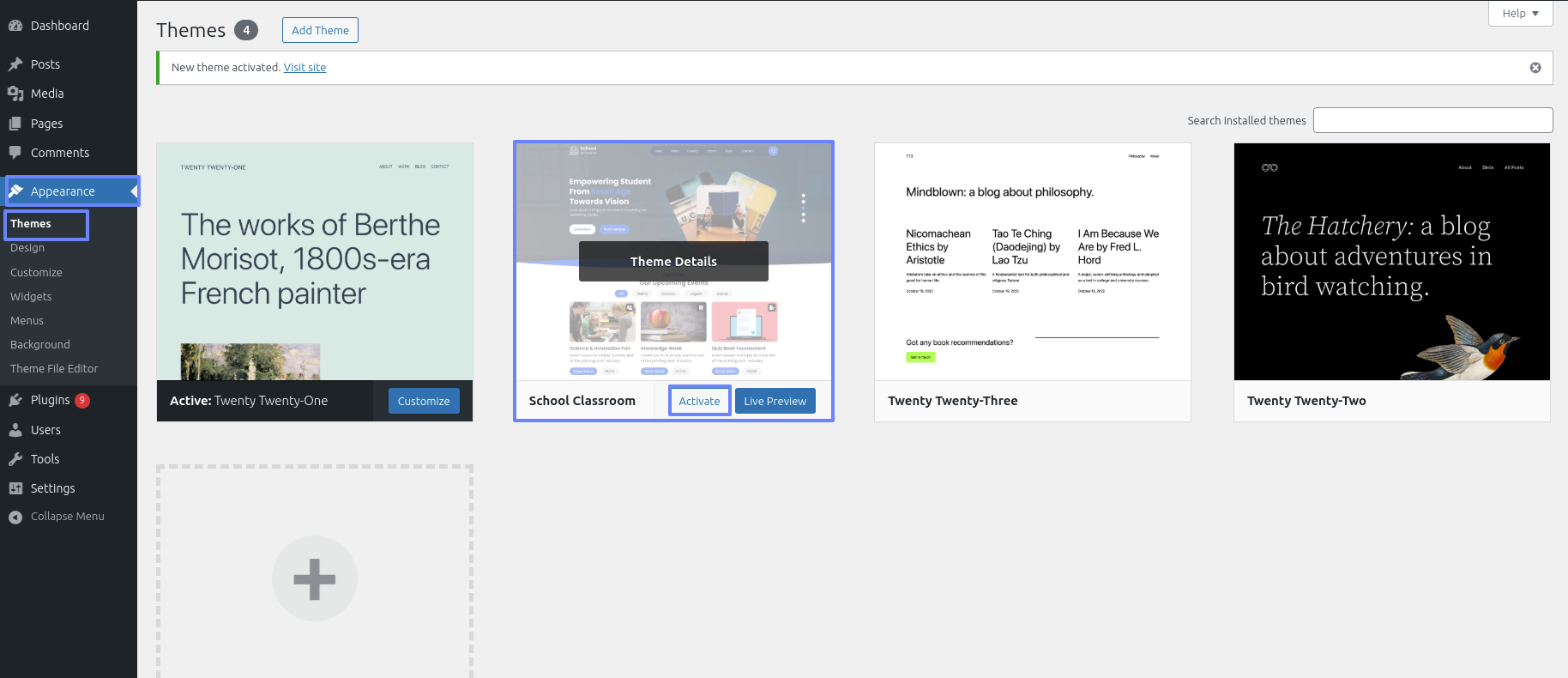
Task: Click the Tools wrench icon
Action: point(15,459)
